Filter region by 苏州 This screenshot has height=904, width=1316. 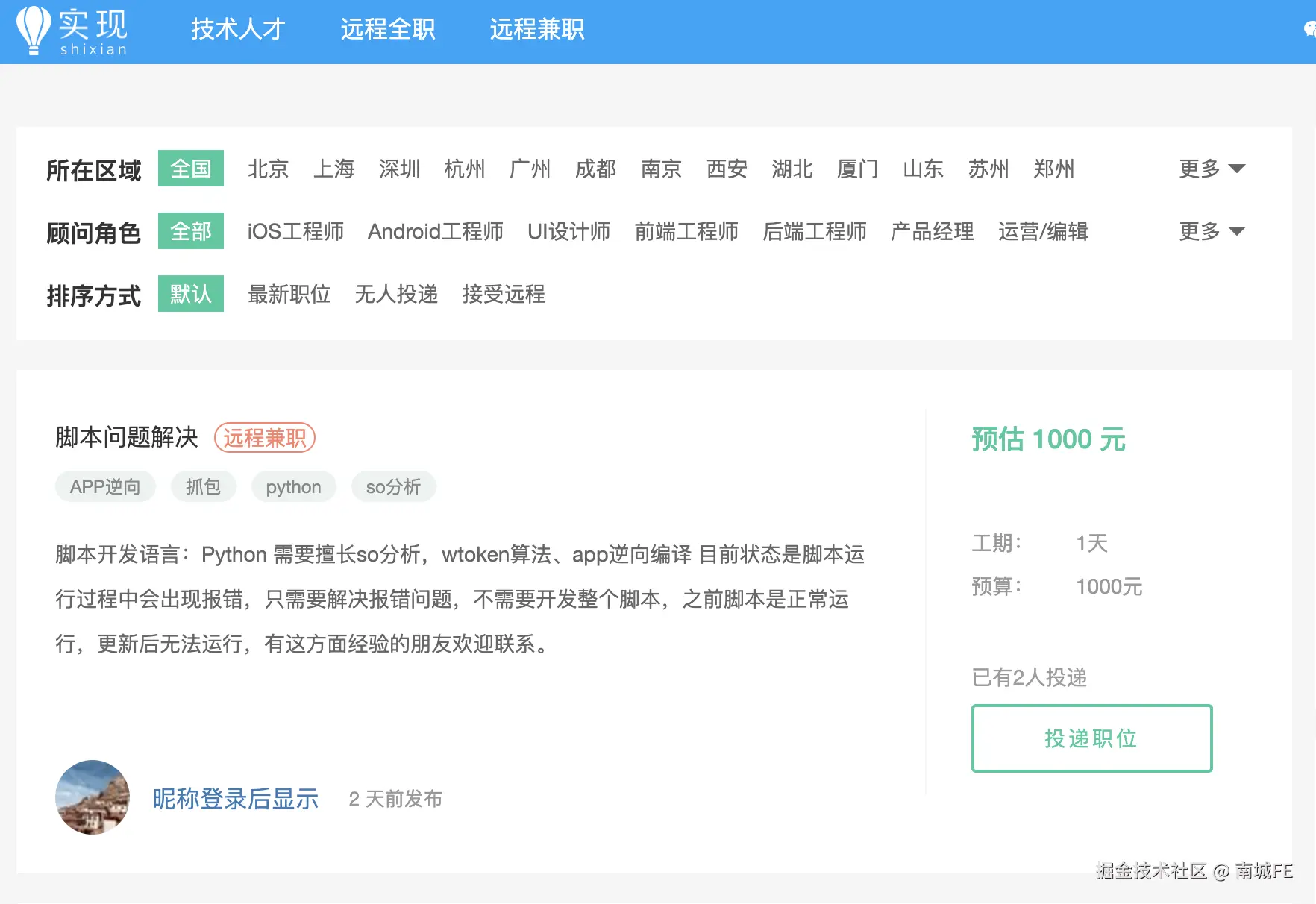coord(988,169)
